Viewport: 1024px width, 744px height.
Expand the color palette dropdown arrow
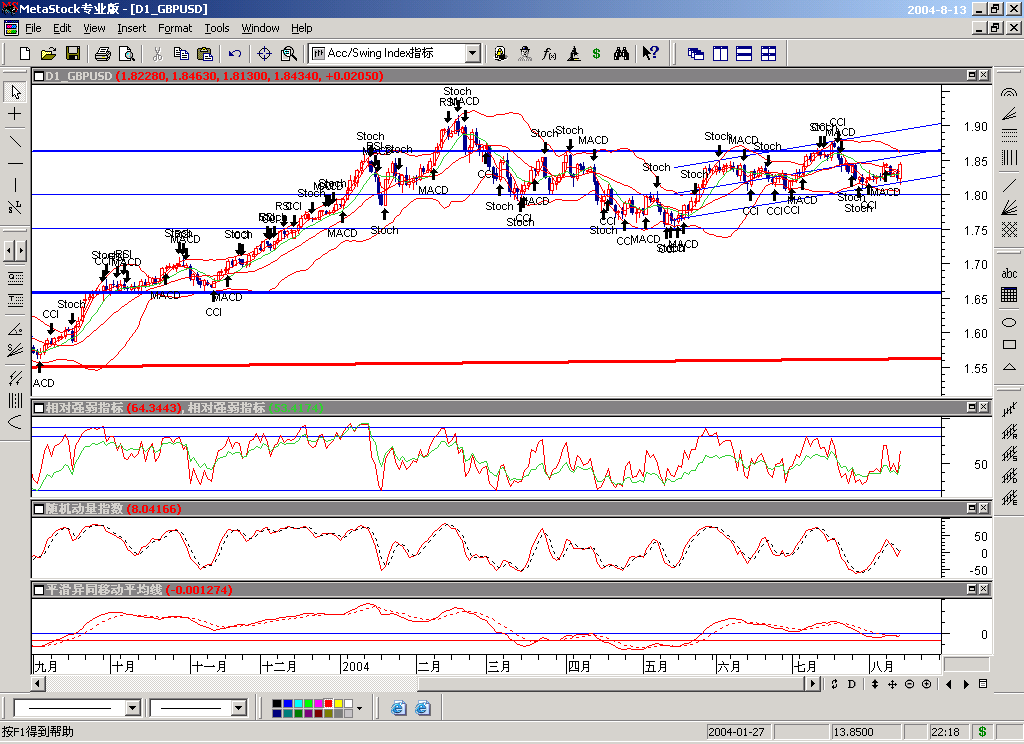(359, 708)
